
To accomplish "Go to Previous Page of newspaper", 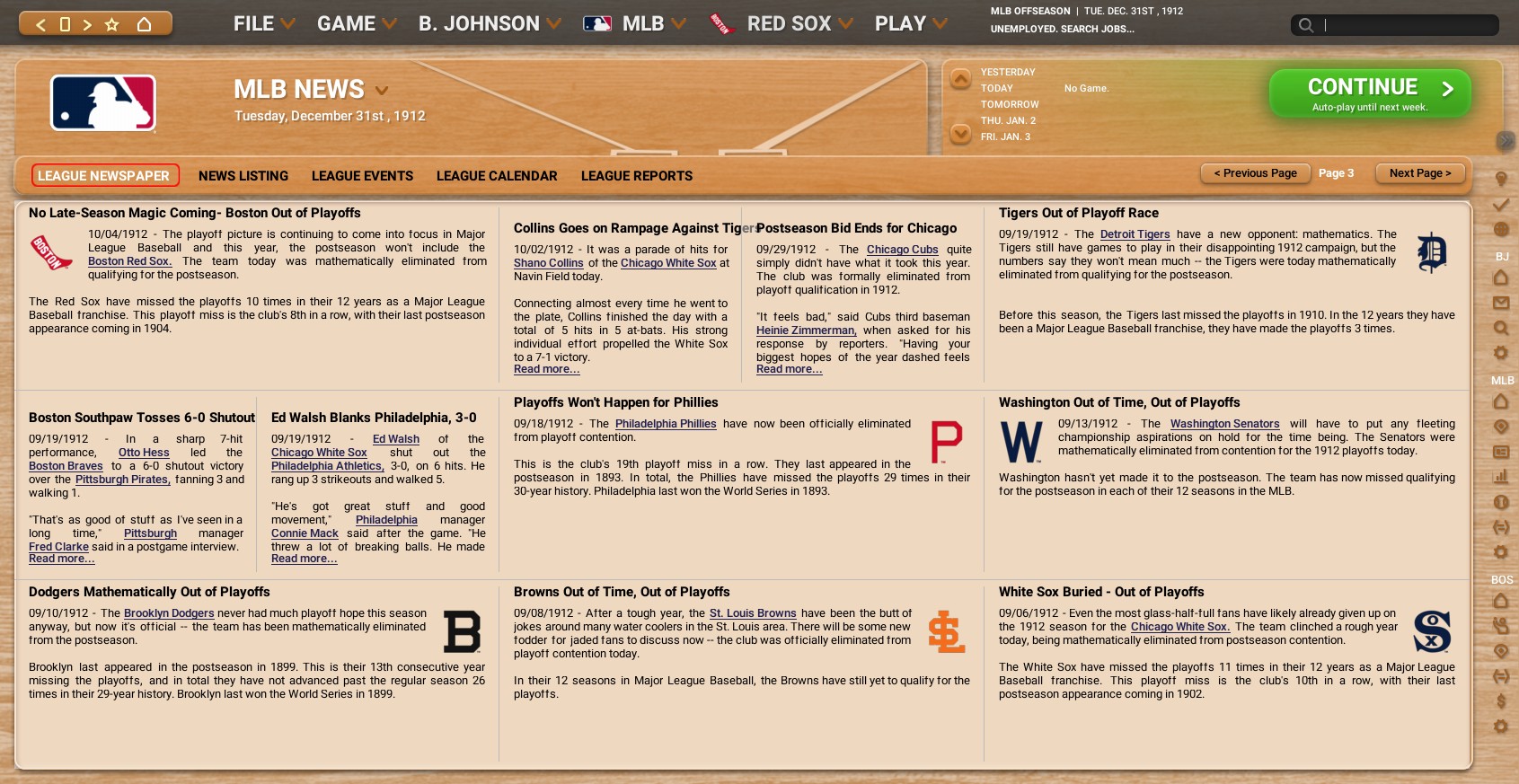I will click(1255, 173).
